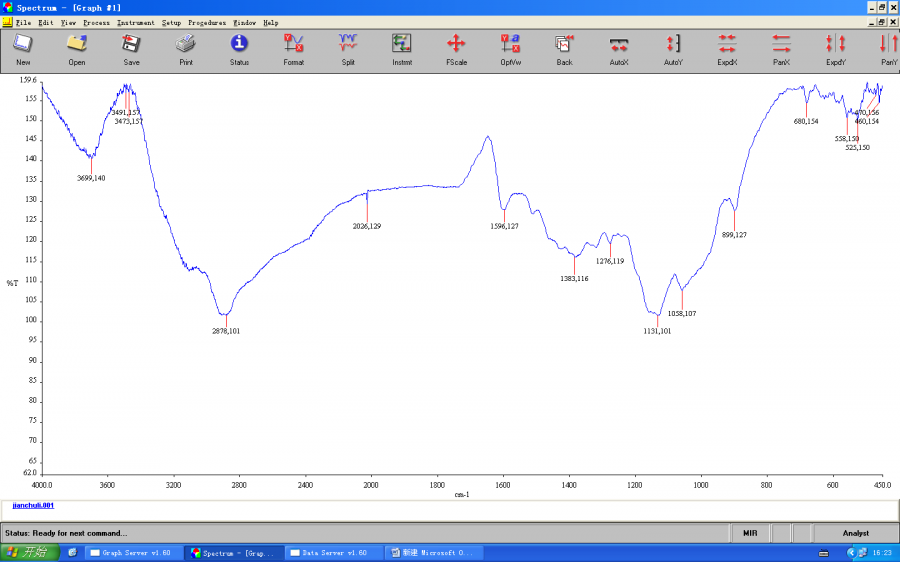The width and height of the screenshot is (900, 562).
Task: Show instrument Status info icon
Action: pos(239,50)
